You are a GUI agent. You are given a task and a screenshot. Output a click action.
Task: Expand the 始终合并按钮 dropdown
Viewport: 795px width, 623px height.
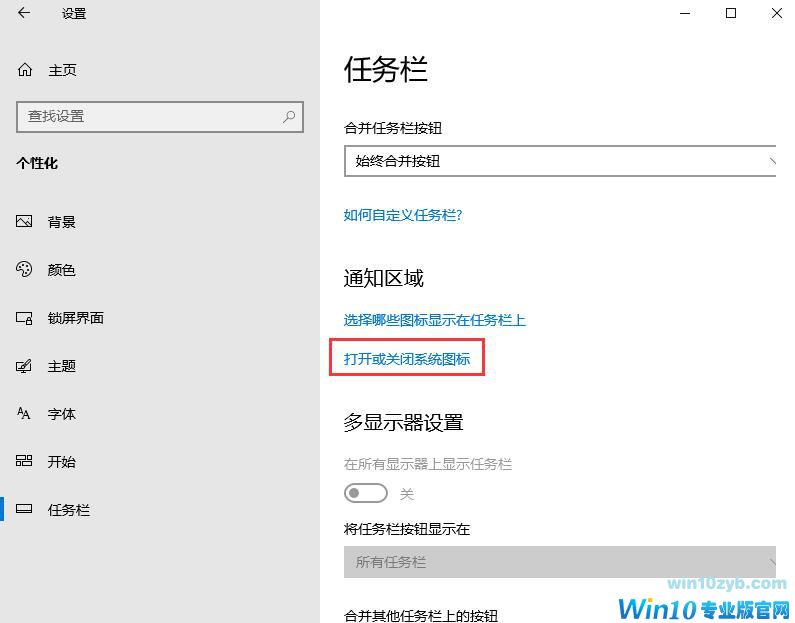[x=560, y=161]
